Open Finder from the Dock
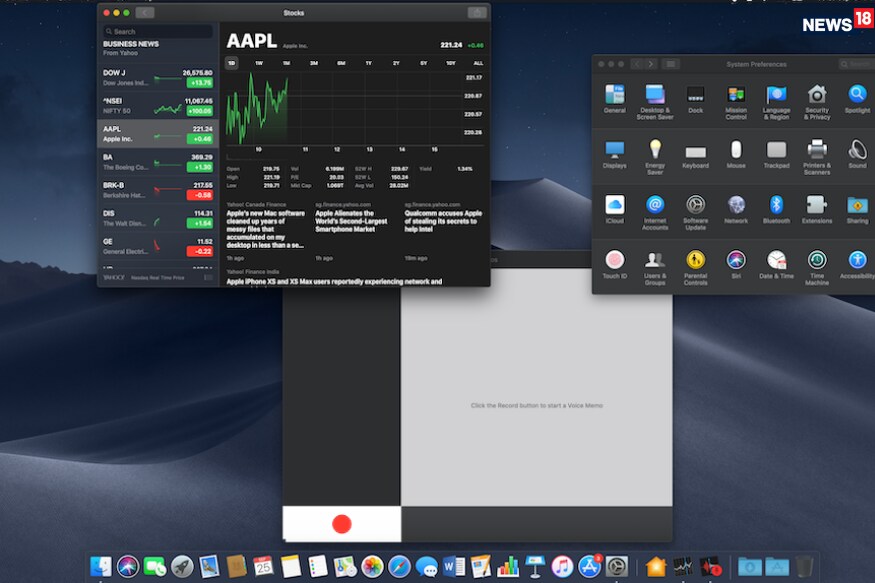 [x=100, y=567]
